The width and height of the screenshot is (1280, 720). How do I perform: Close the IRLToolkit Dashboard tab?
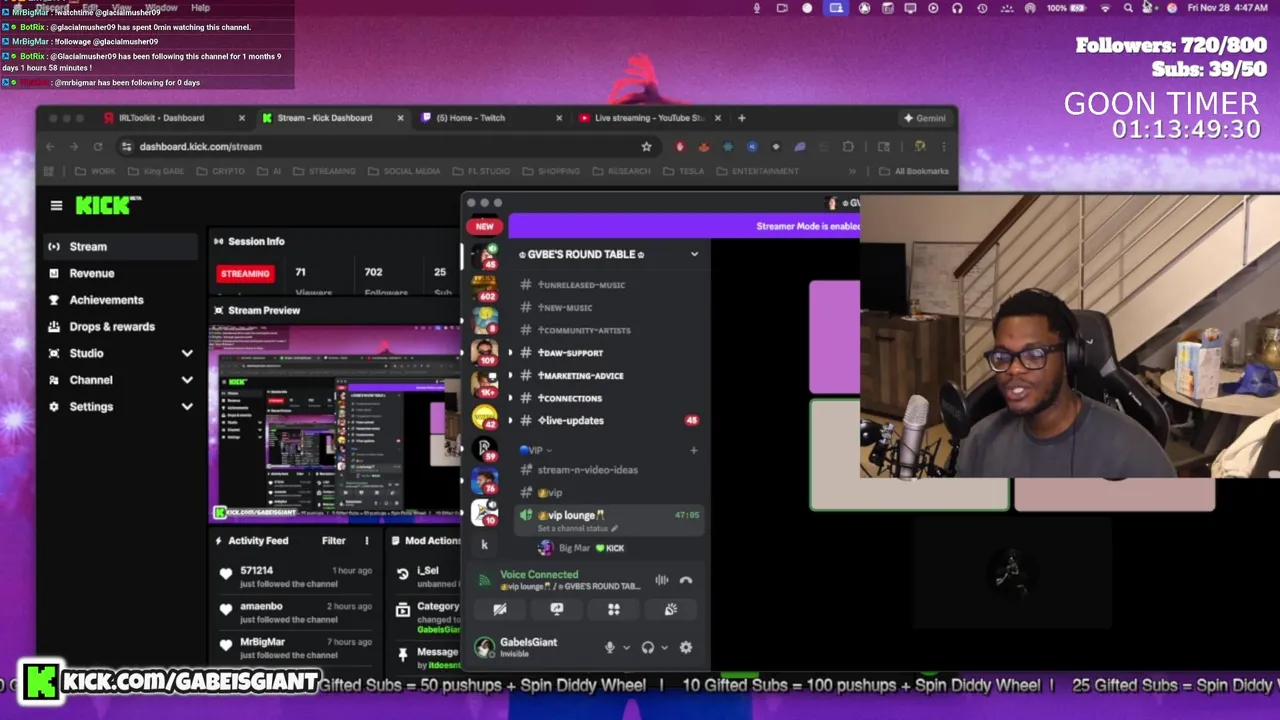point(241,118)
